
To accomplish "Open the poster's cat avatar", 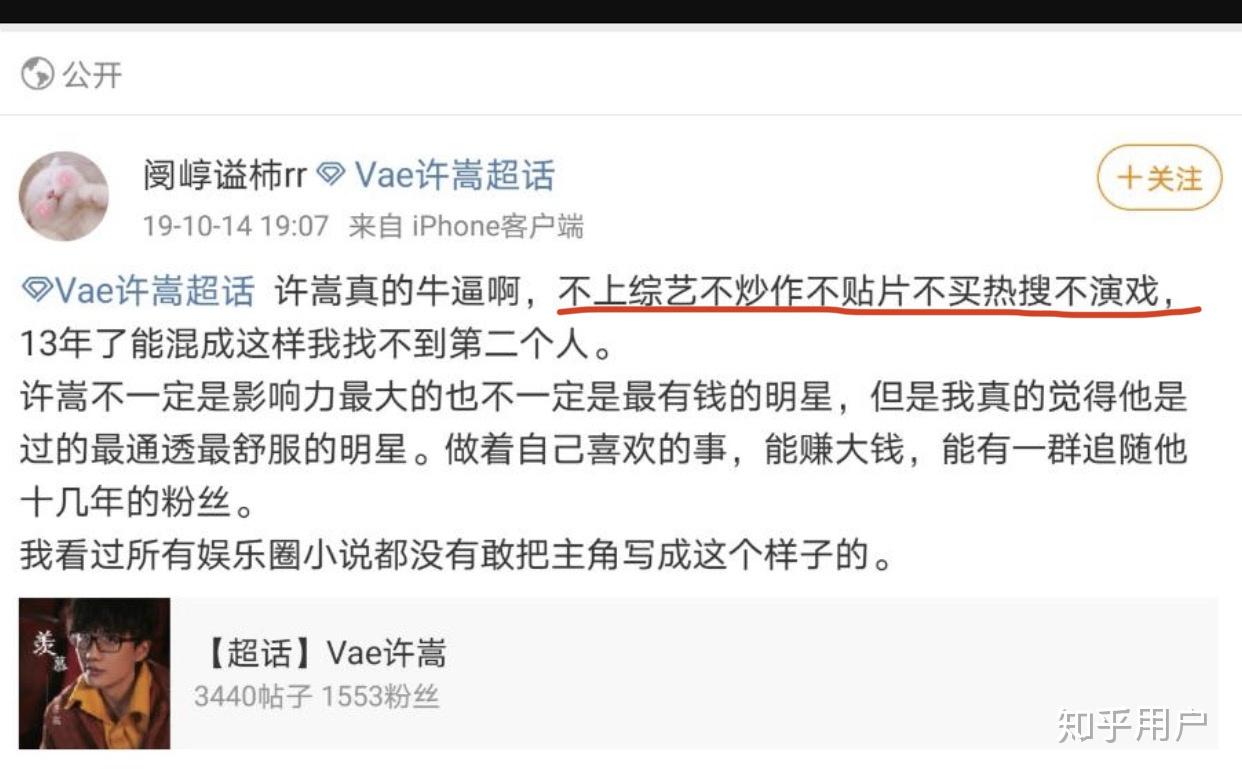I will pos(64,196).
